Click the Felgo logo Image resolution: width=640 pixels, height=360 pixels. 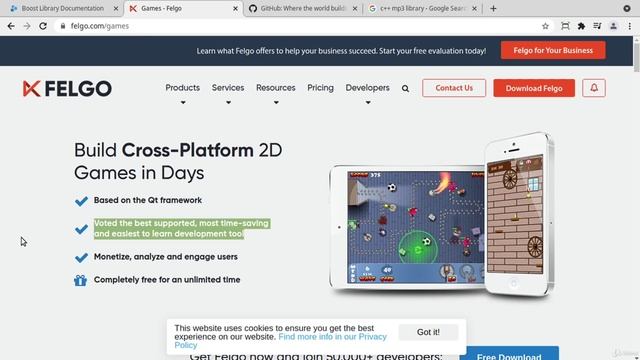(67, 89)
